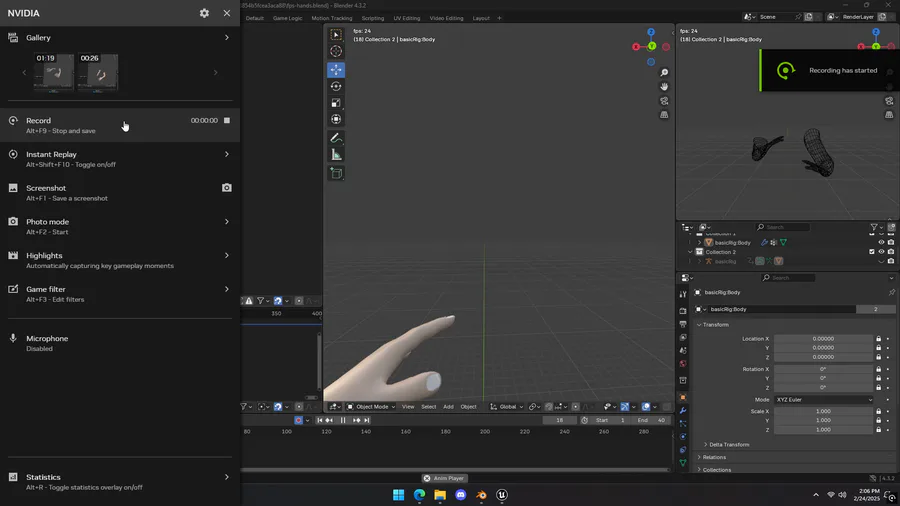Collapse Collection 2 in the outliner

[690, 252]
